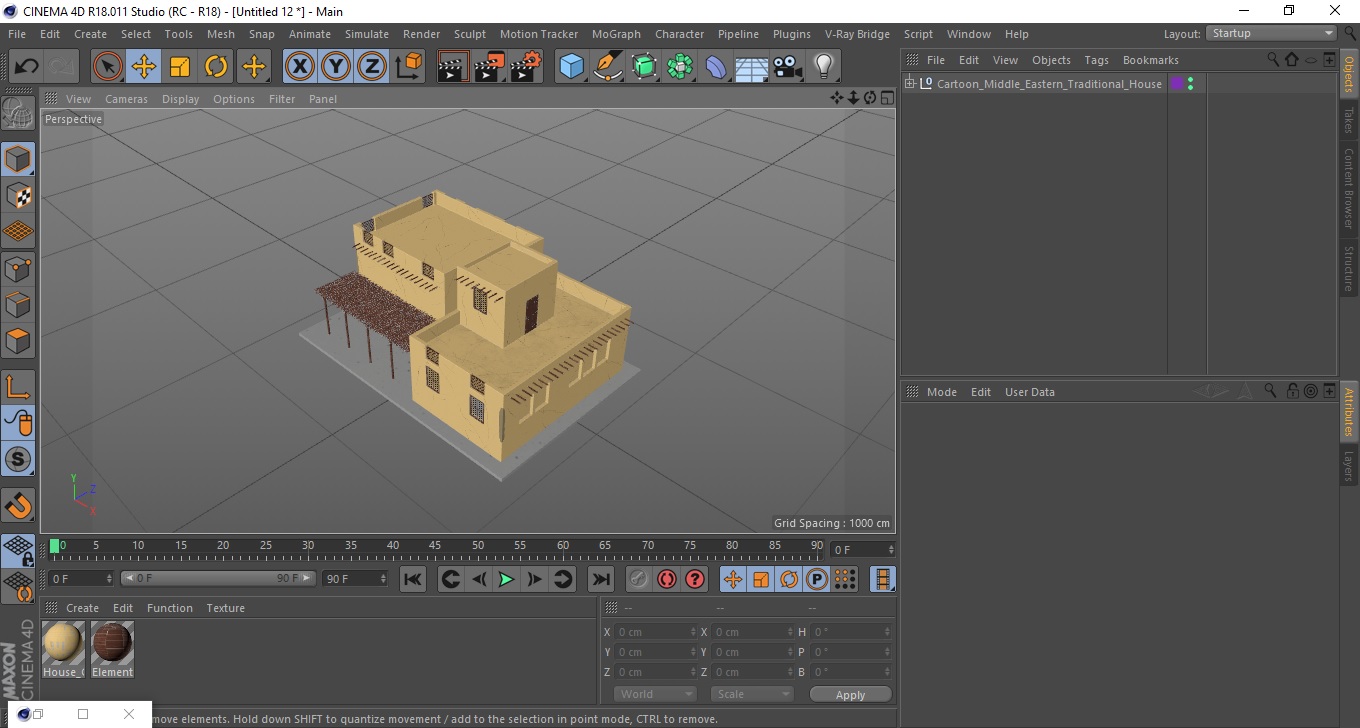Activate the Rotate tool
This screenshot has height=728, width=1360.
tap(216, 67)
